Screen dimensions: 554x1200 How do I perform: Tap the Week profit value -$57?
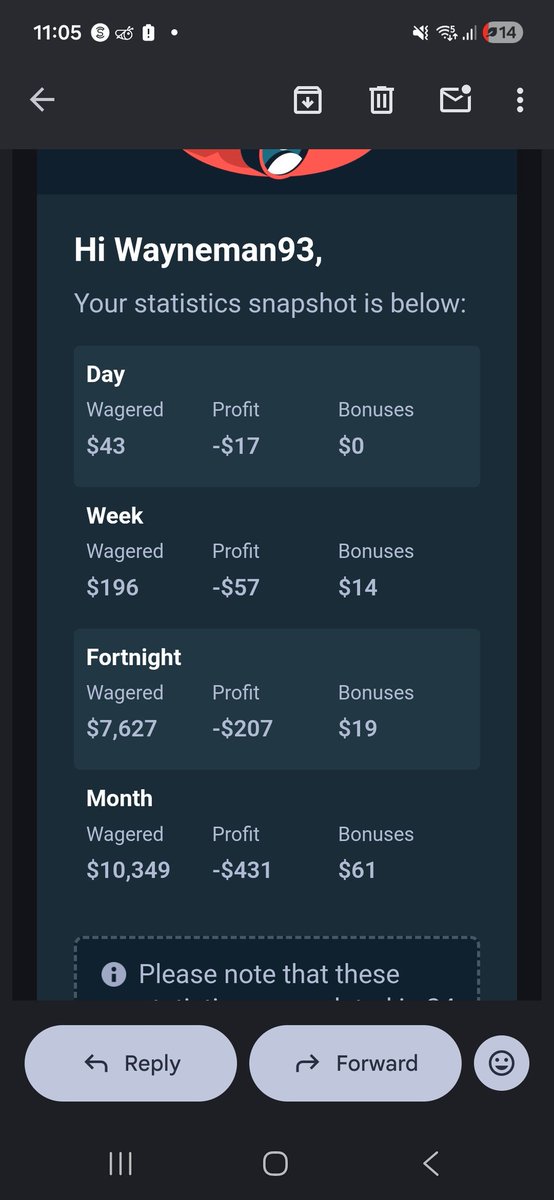point(237,587)
